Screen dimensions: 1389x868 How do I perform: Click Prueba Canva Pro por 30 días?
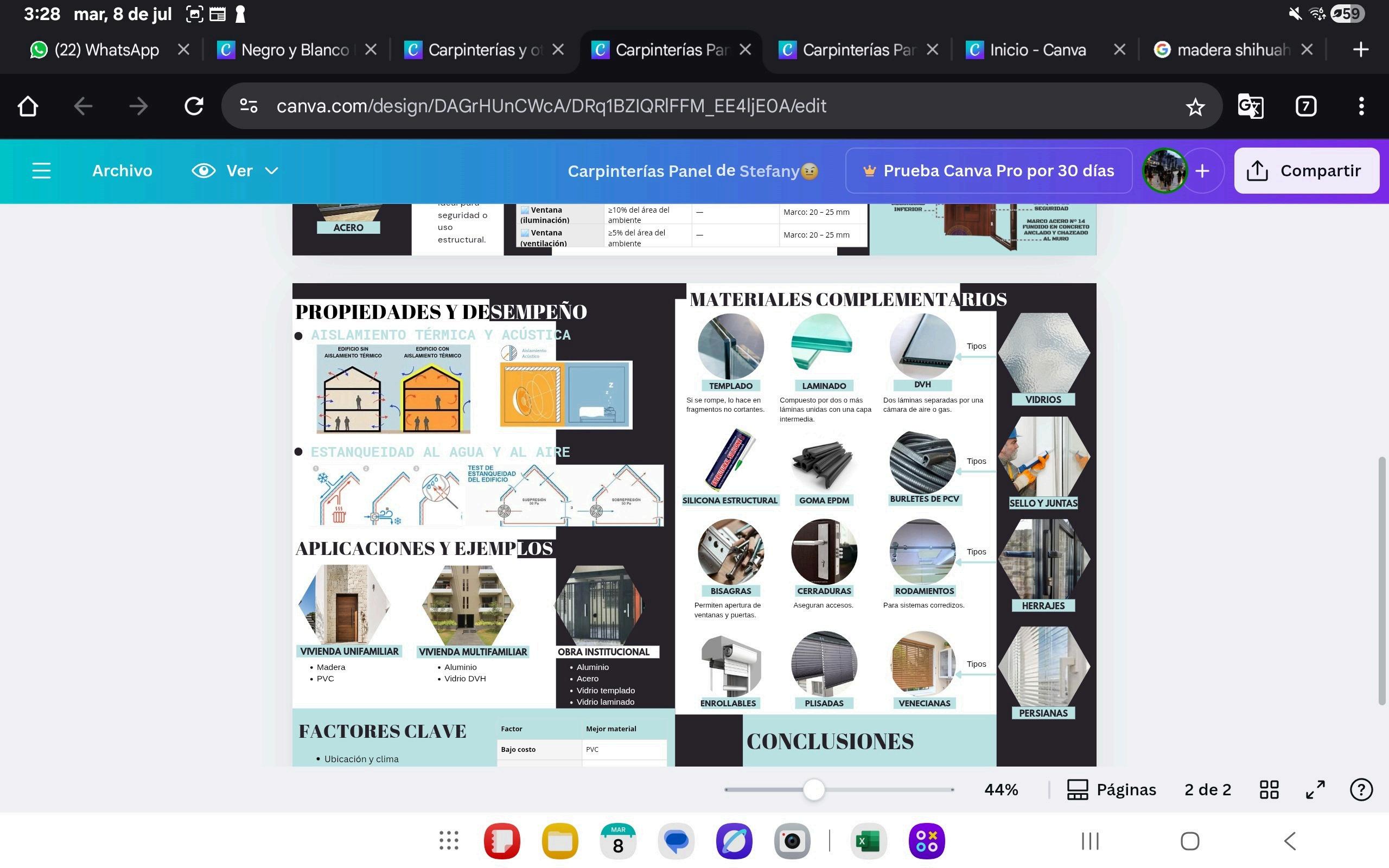tap(989, 170)
